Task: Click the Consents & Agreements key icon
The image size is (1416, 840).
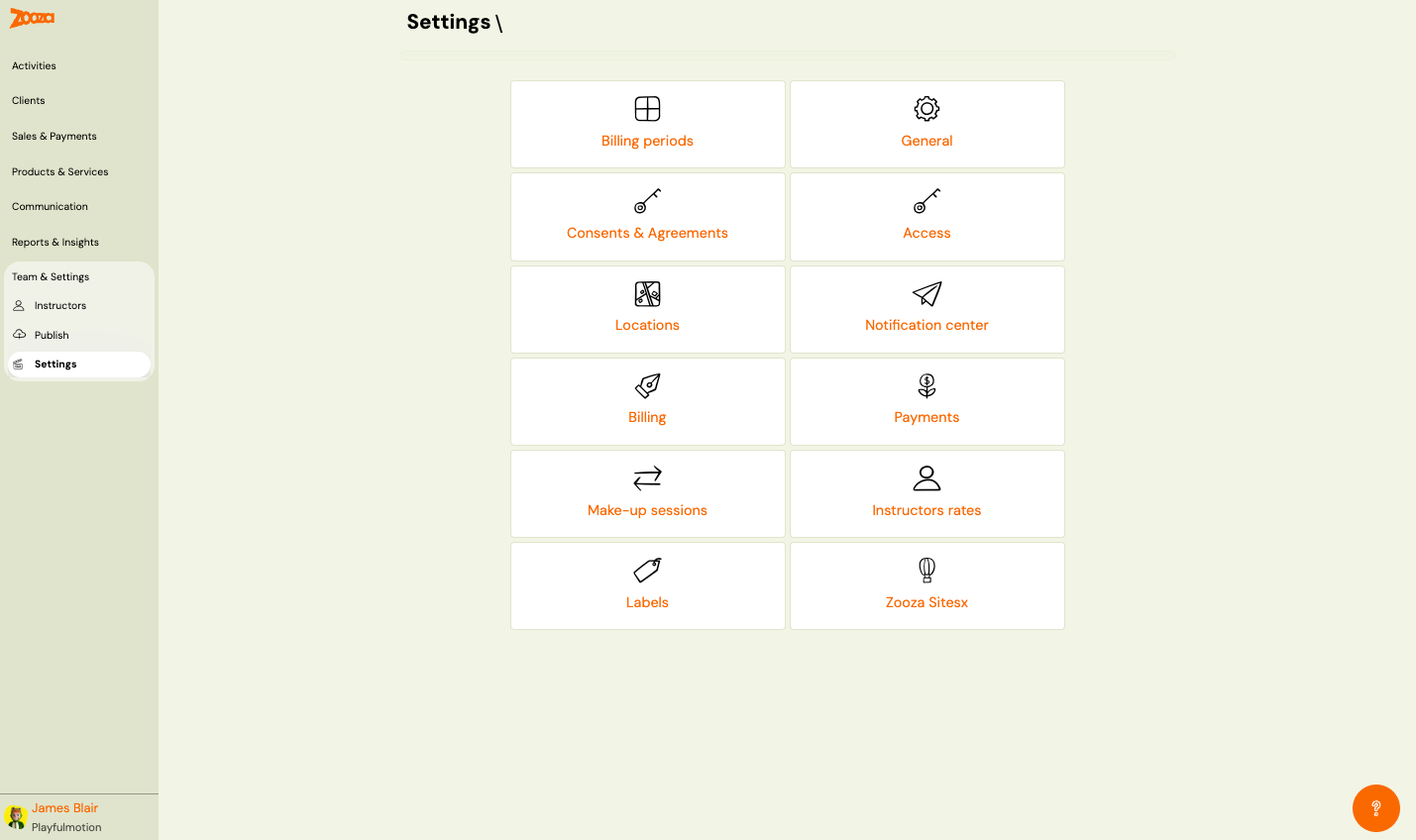Action: point(647,201)
